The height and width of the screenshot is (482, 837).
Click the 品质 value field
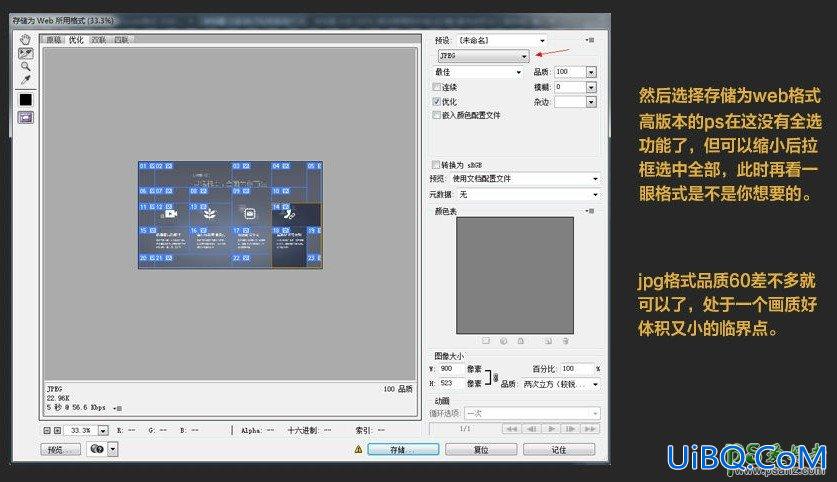570,72
